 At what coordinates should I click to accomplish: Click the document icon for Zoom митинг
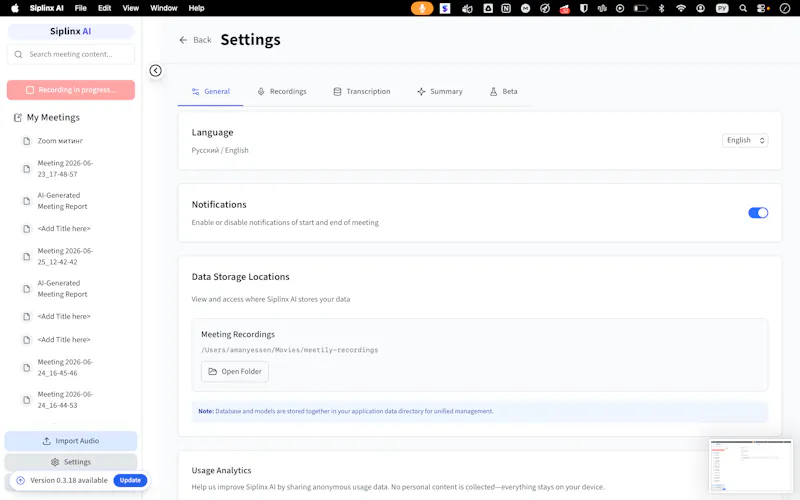tap(27, 141)
